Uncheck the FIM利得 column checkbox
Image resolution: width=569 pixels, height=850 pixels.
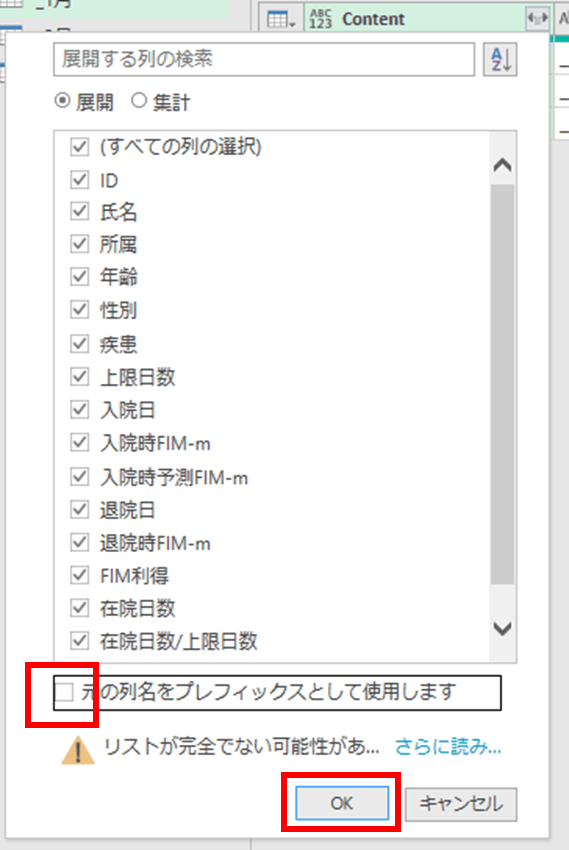80,575
